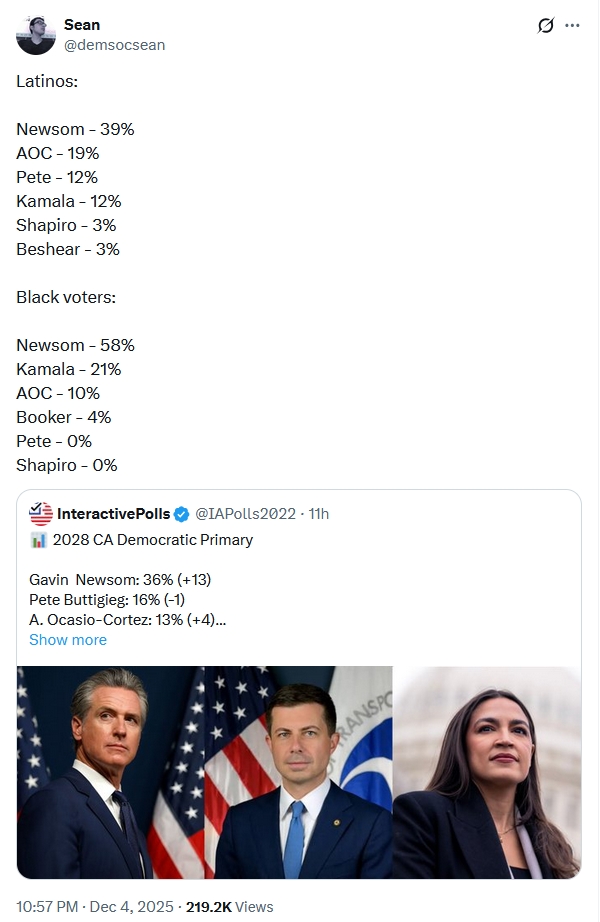Click the quoted post's 11h timestamp
This screenshot has height=922, width=600.
[x=319, y=514]
